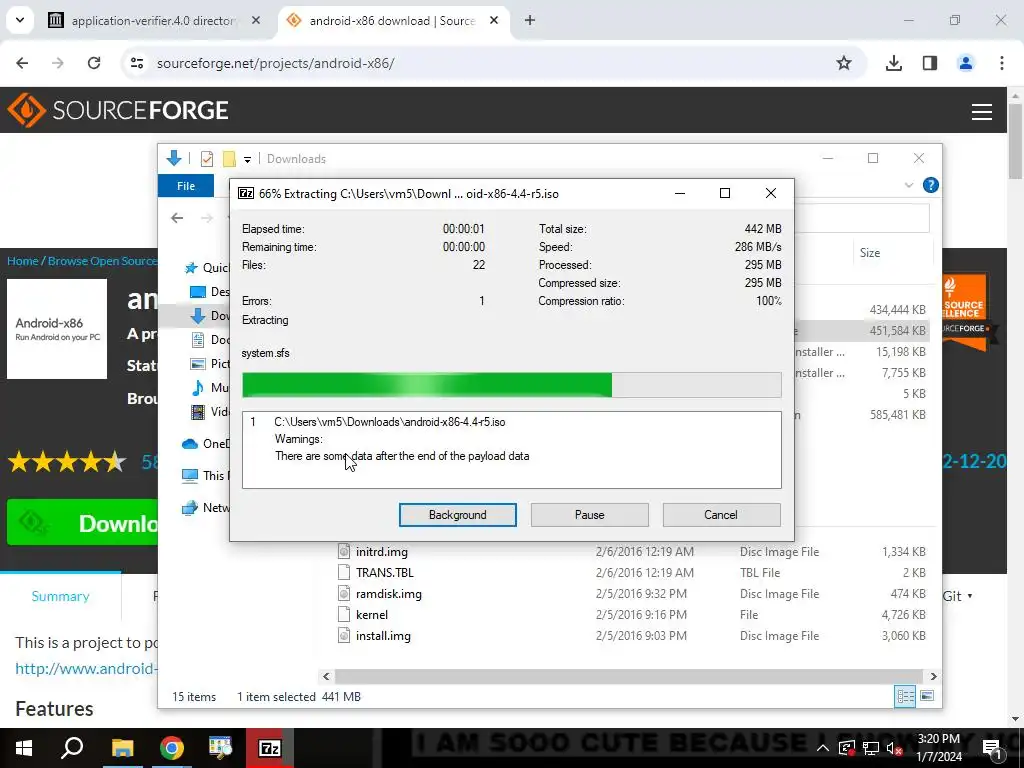Click Browse Open Source breadcrumb link

pos(102,261)
